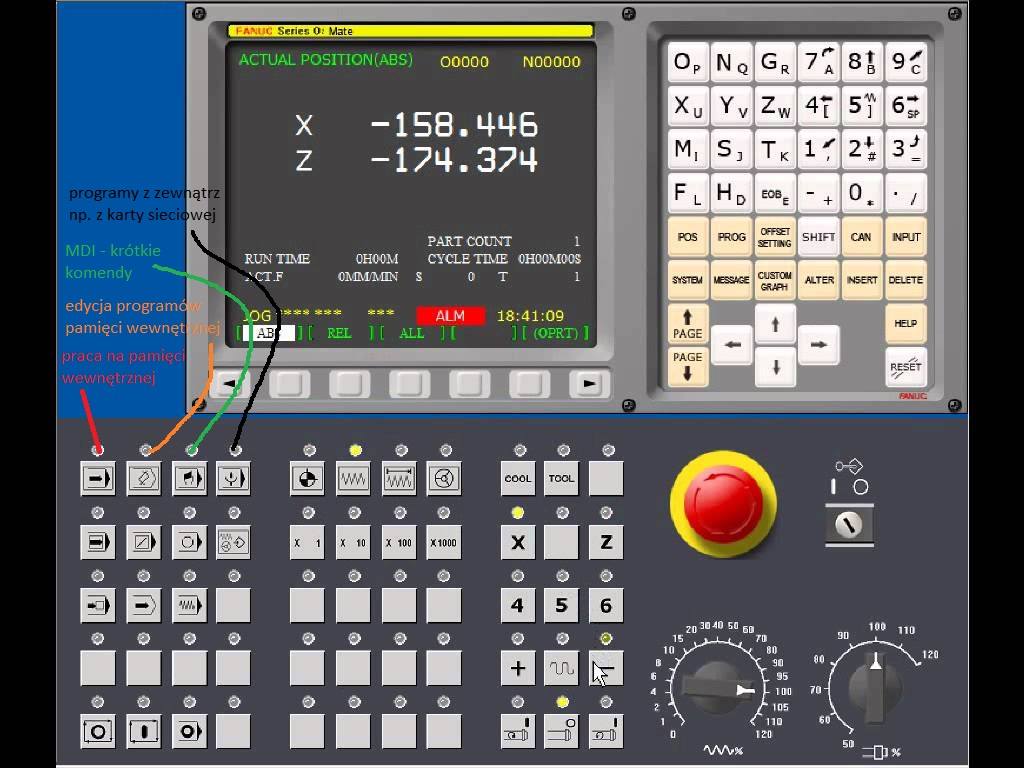Open the PROG function key screen
This screenshot has height=768, width=1024.
coord(731,237)
